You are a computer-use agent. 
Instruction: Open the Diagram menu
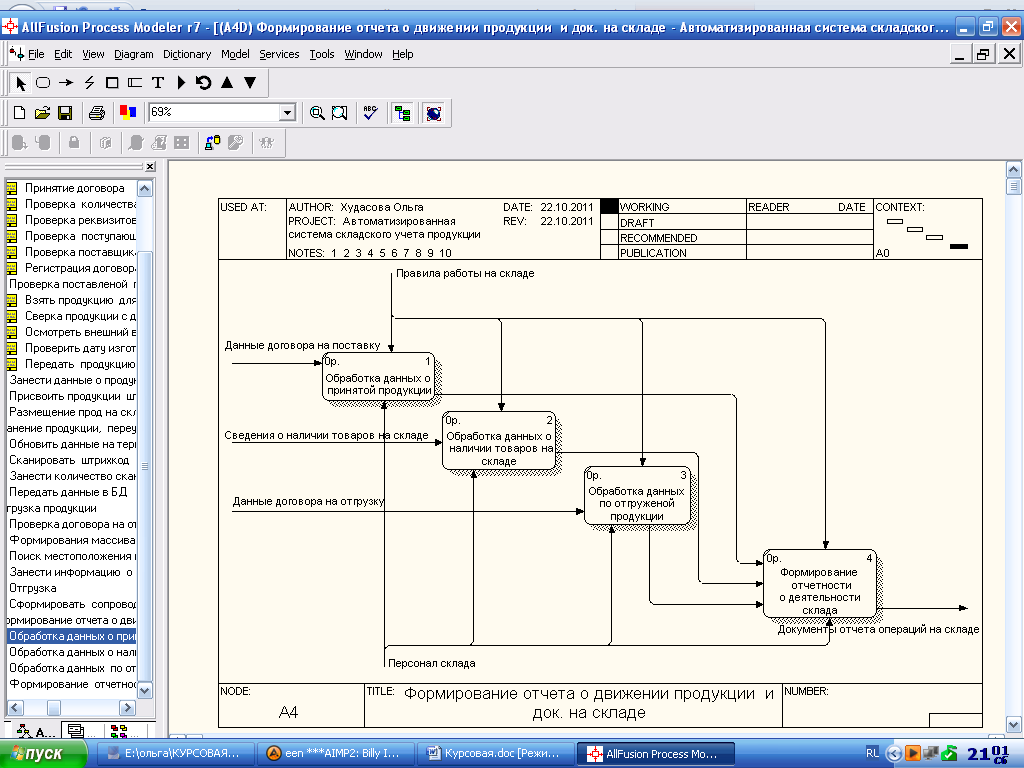click(x=134, y=54)
